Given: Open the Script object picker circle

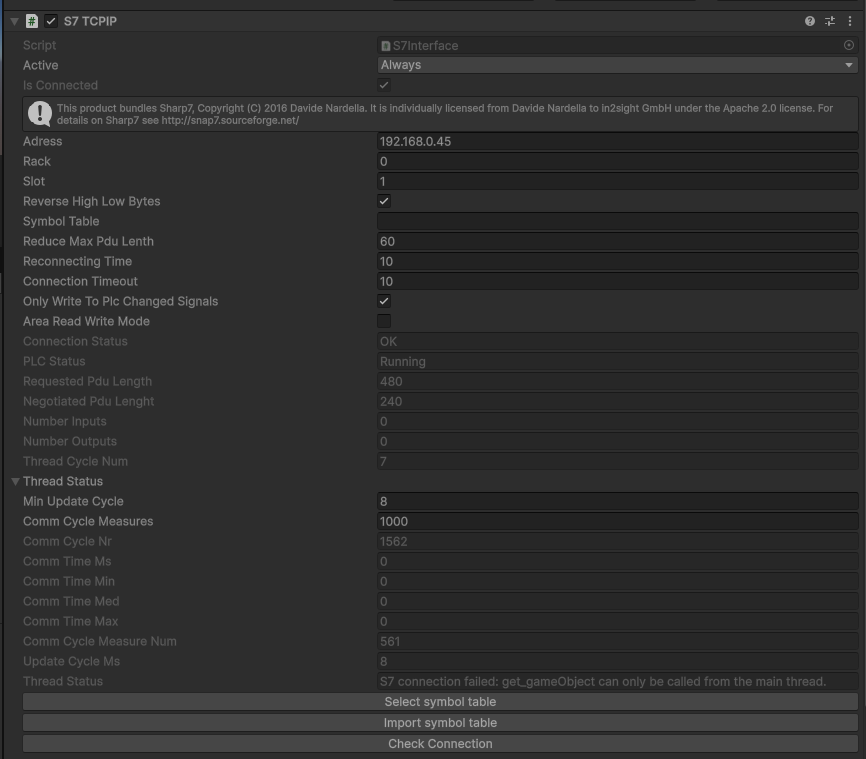Looking at the screenshot, I should tap(849, 45).
